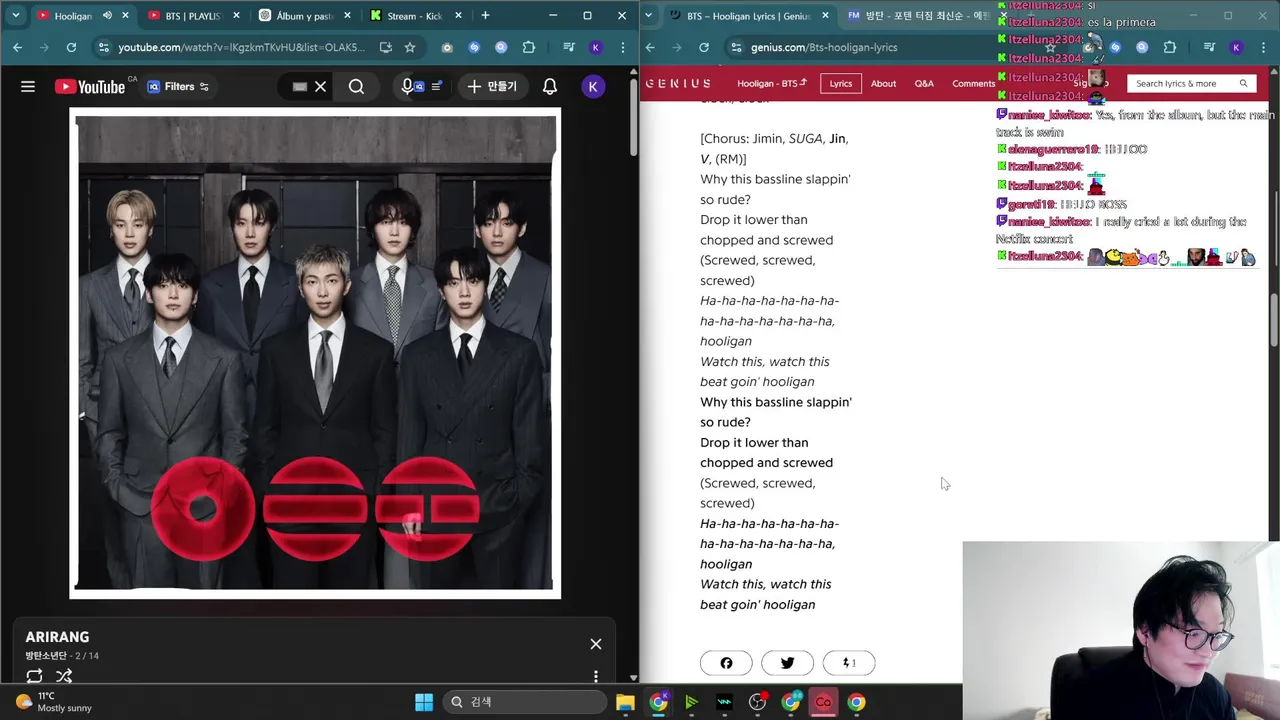
Task: Click the GENIUS logo
Action: point(678,83)
